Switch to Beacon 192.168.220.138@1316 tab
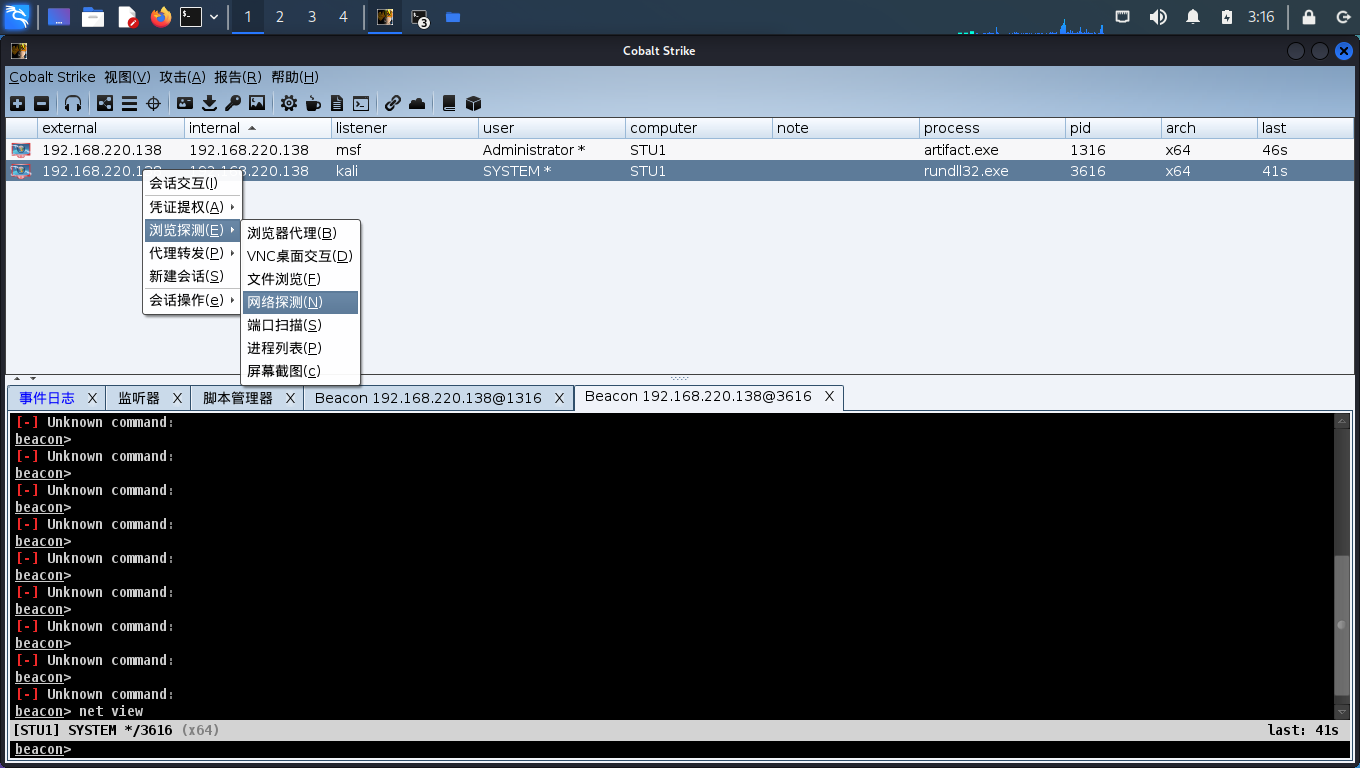Screen dimensions: 1360x768 [428, 398]
